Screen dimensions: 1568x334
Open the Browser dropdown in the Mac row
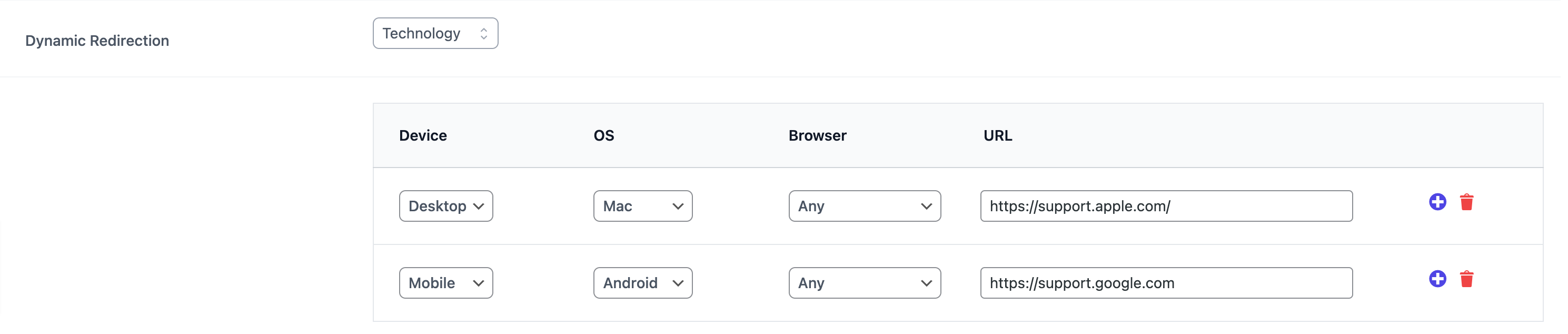[x=864, y=206]
